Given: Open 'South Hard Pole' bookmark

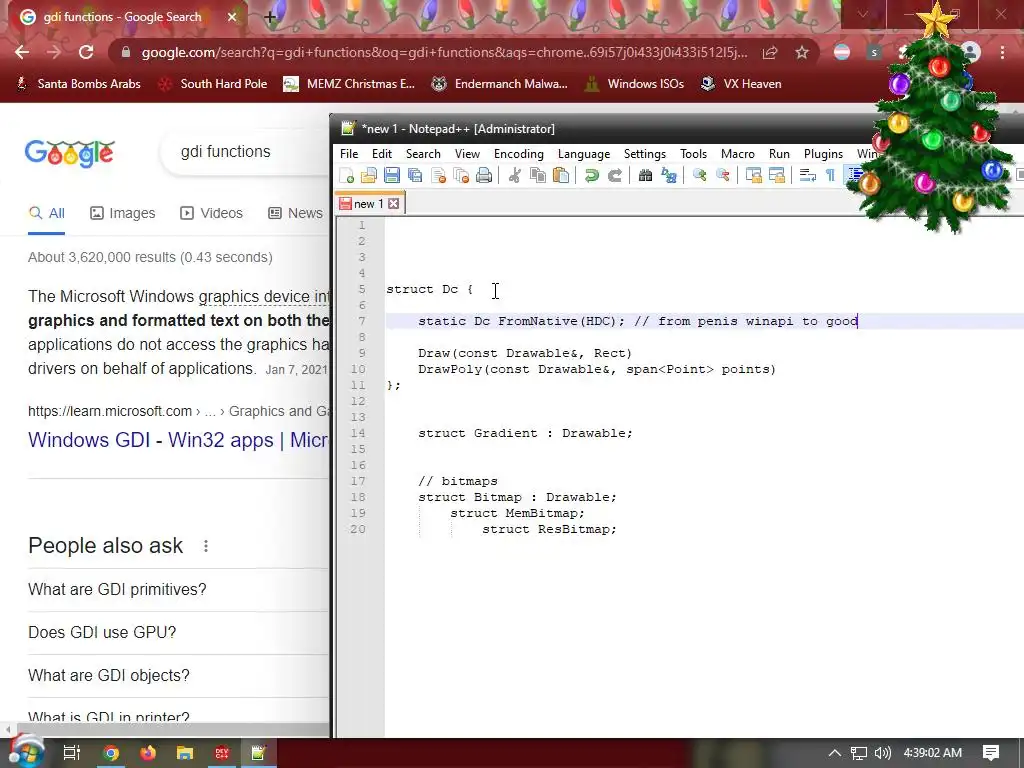Looking at the screenshot, I should [213, 84].
